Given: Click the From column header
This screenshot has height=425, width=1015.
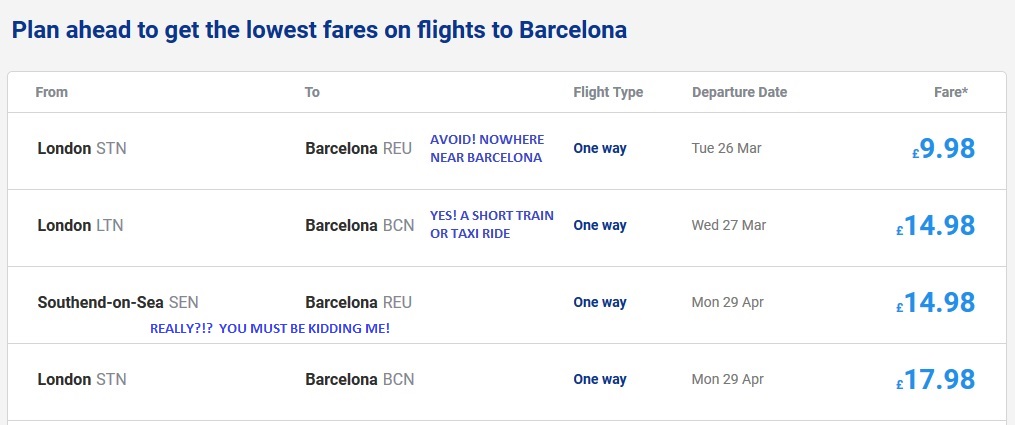Looking at the screenshot, I should pyautogui.click(x=52, y=92).
